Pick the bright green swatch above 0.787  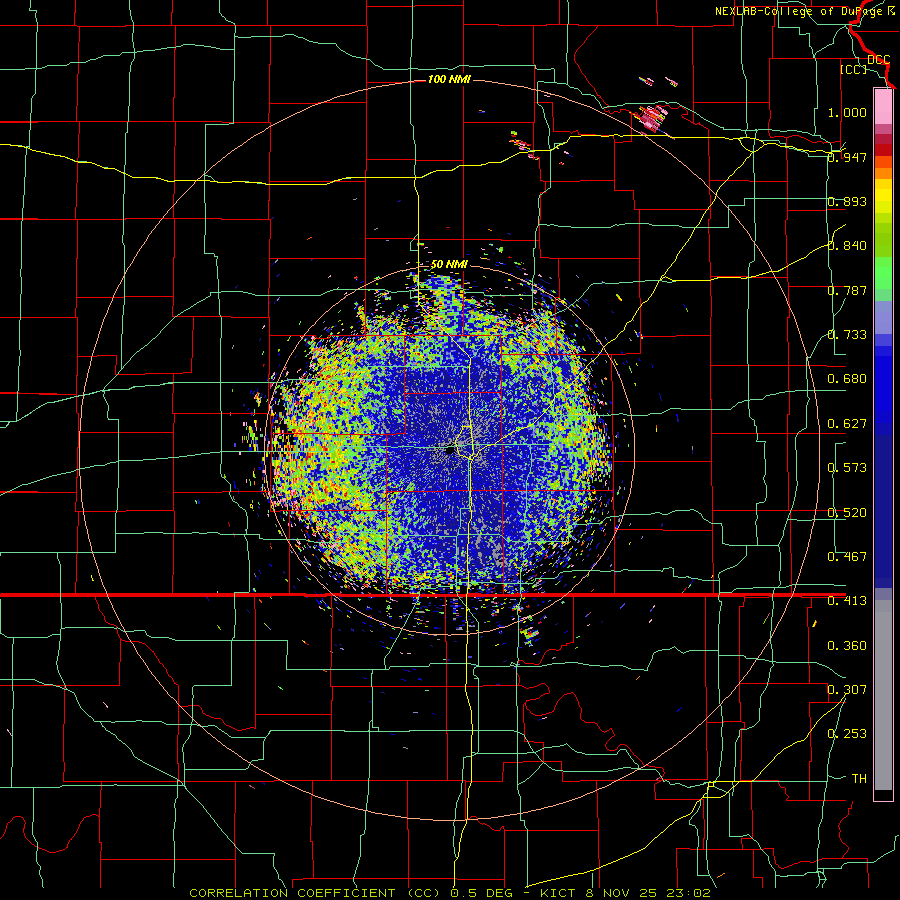coord(883,273)
